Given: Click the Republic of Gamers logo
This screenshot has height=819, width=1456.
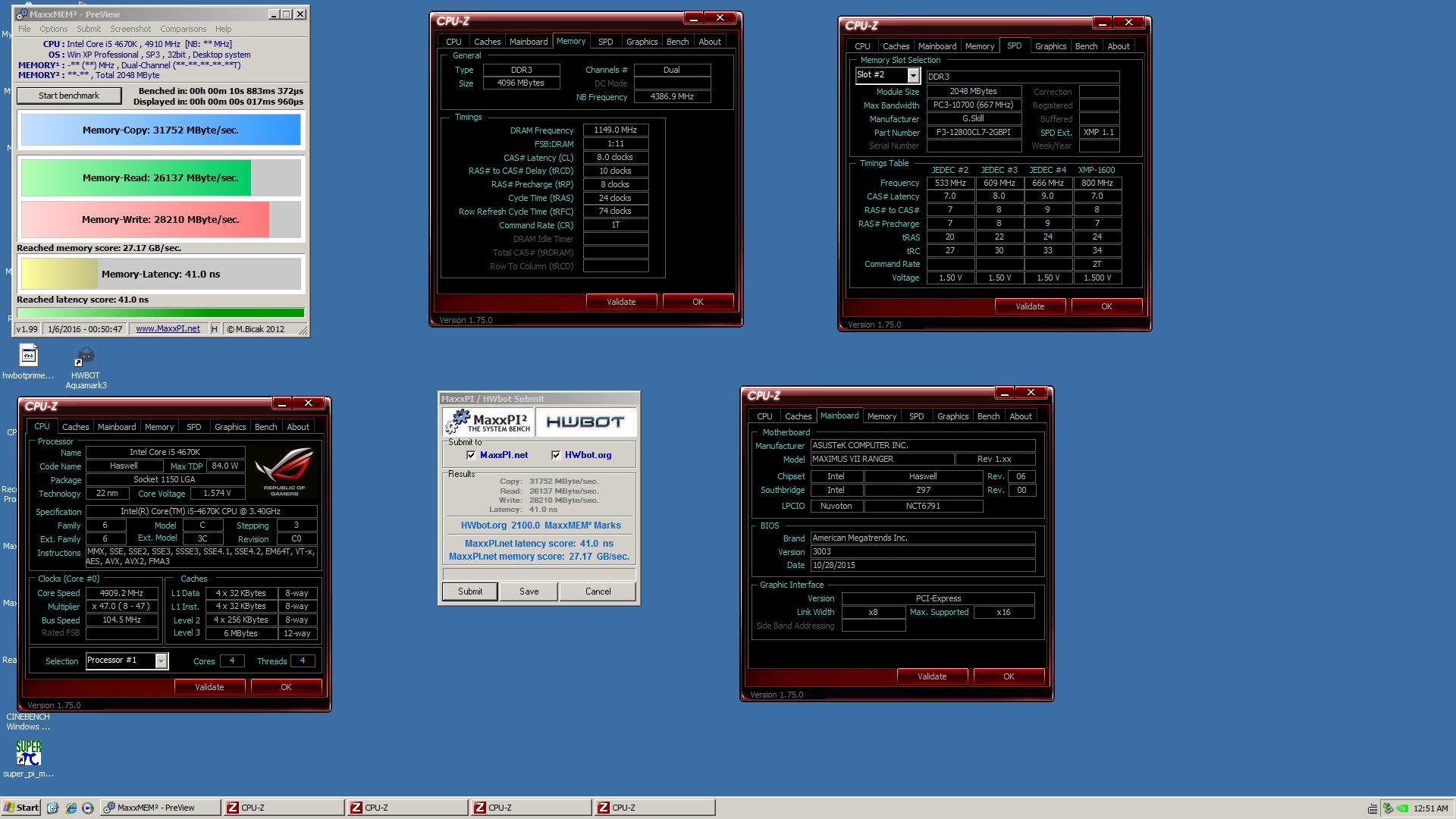Looking at the screenshot, I should click(284, 472).
